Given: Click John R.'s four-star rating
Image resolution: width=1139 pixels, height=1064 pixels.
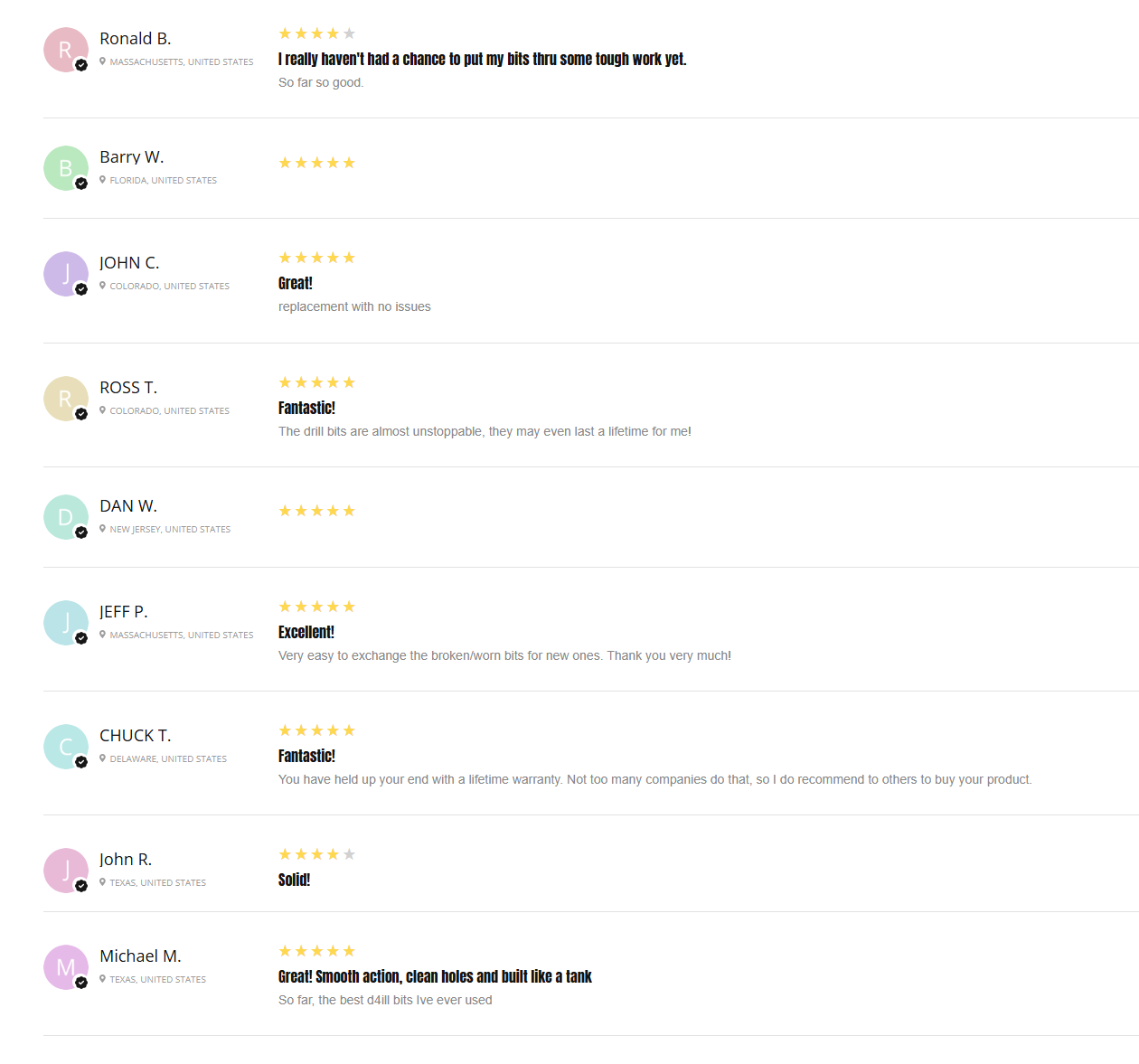Looking at the screenshot, I should (317, 854).
